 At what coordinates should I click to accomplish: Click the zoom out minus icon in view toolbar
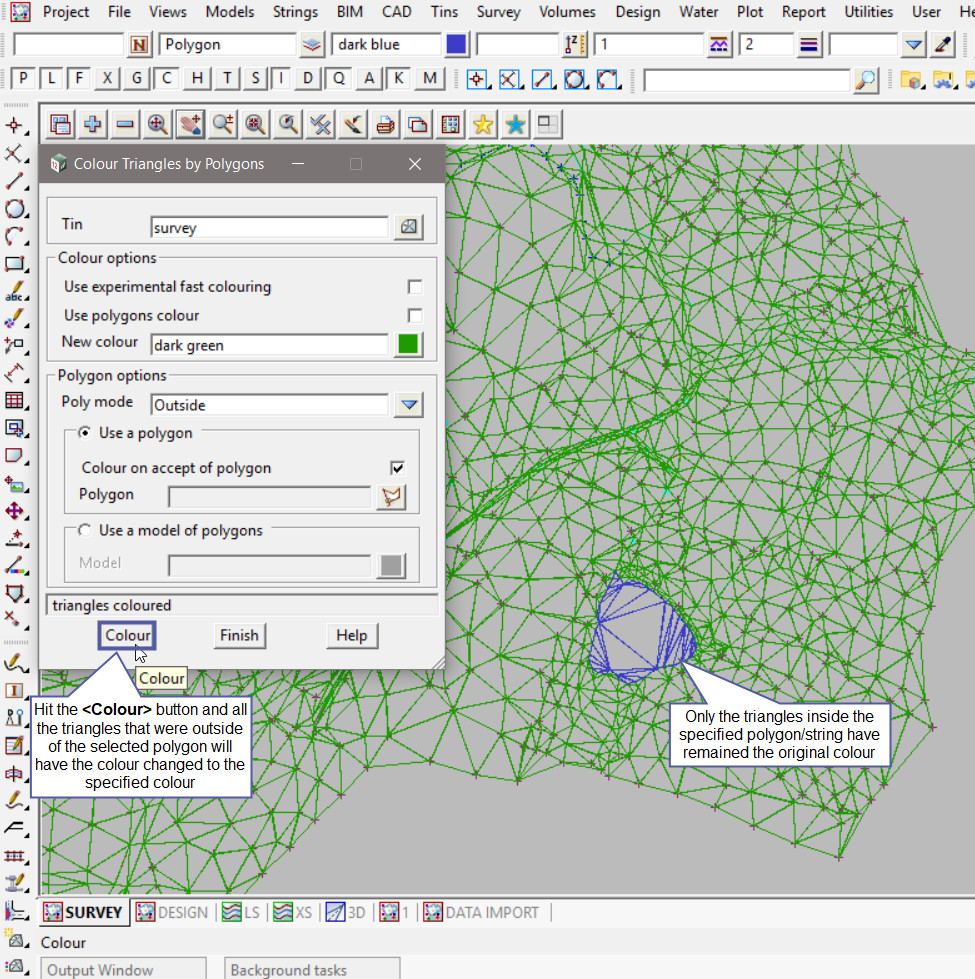(125, 124)
